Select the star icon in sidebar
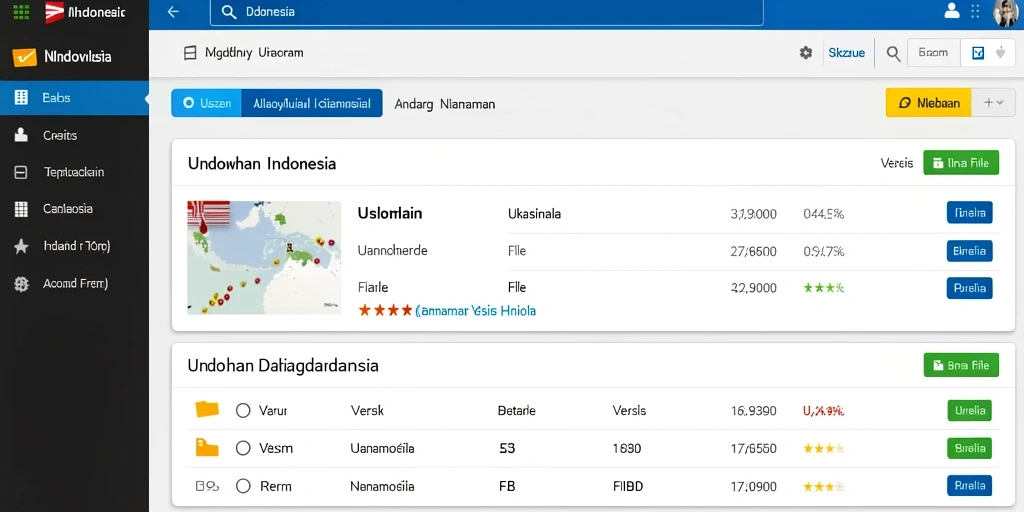Screen dimensions: 1024x512 [21, 246]
